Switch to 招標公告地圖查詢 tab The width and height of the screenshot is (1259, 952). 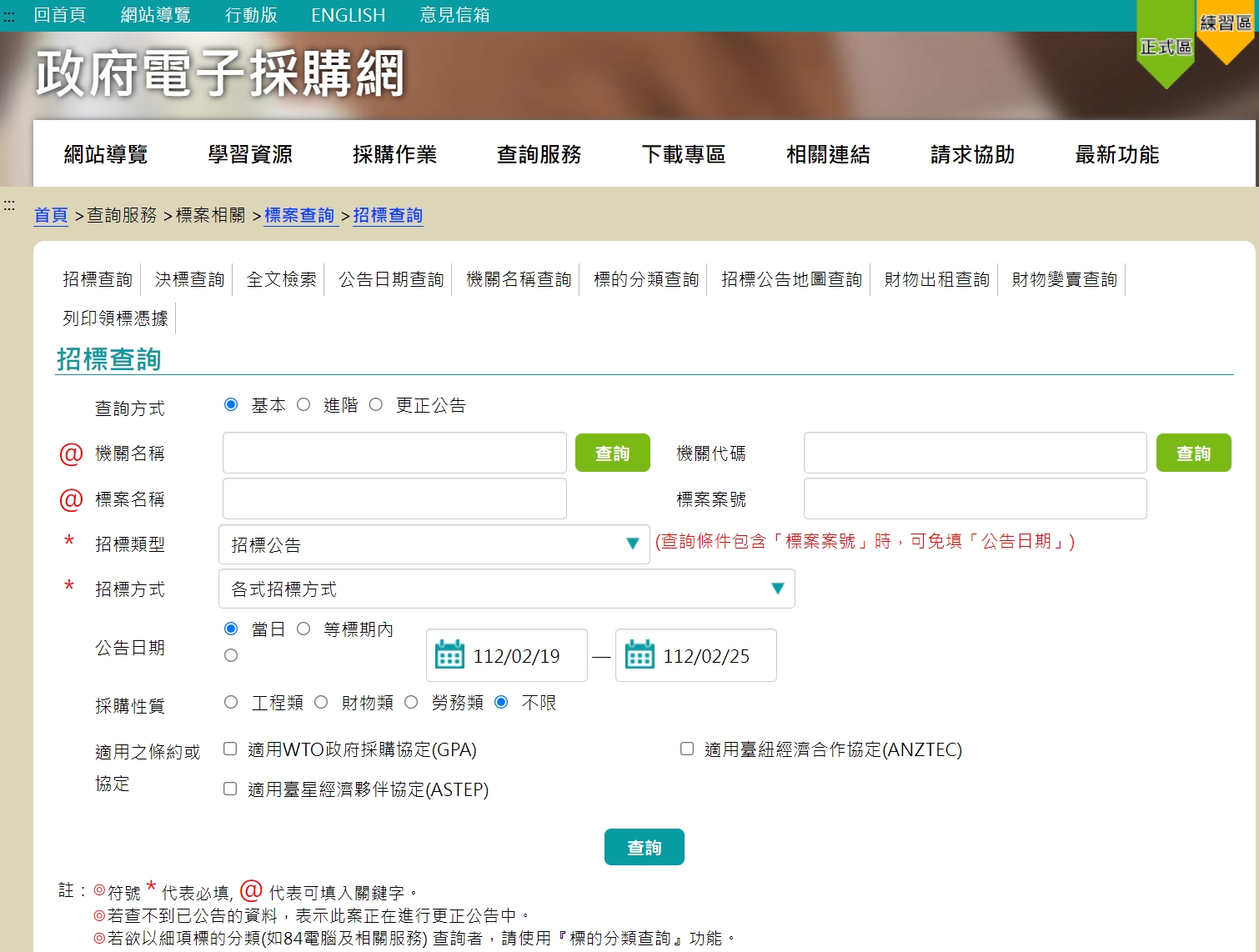(791, 279)
